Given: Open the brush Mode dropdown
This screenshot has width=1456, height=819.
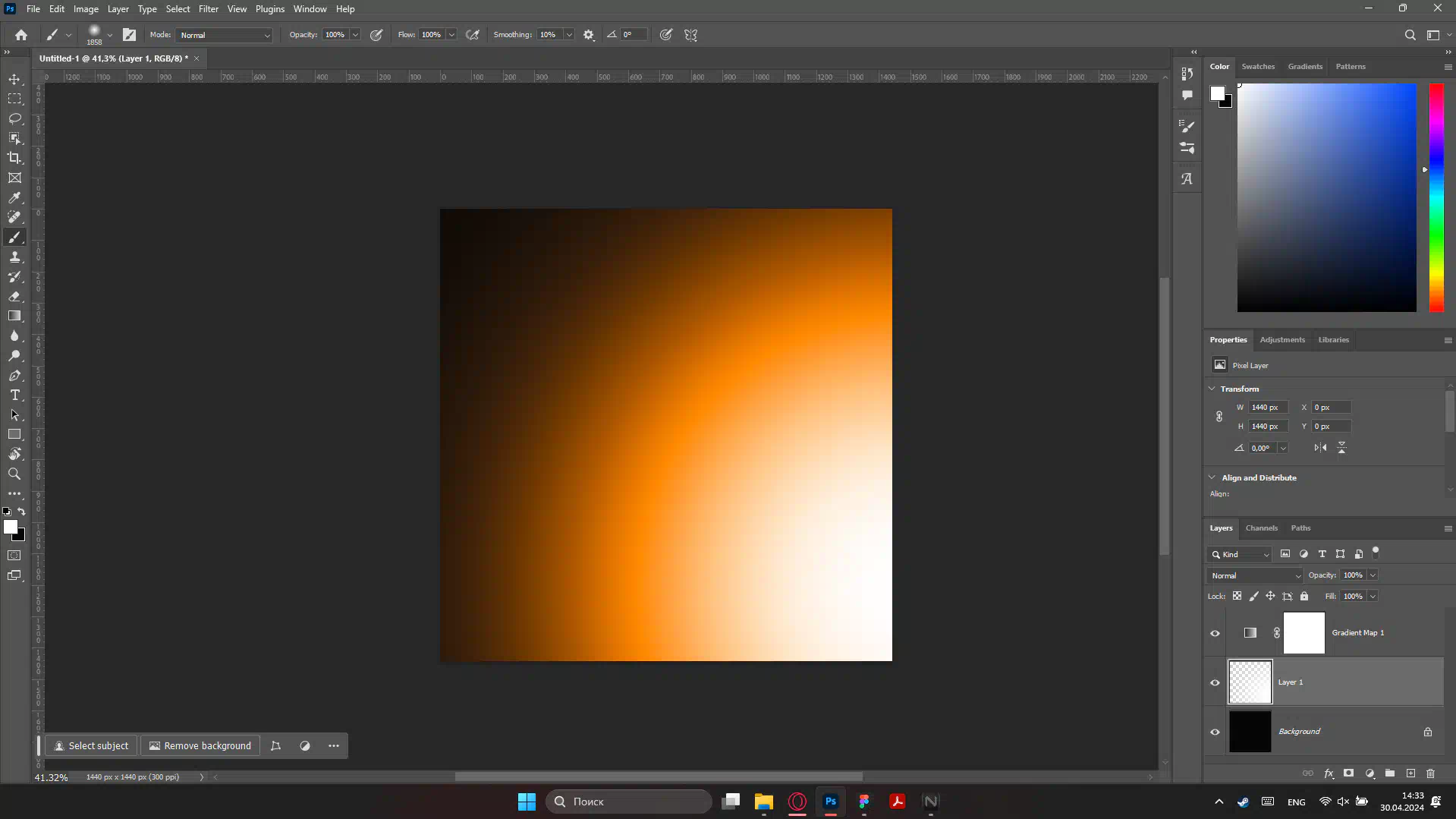Looking at the screenshot, I should point(224,35).
